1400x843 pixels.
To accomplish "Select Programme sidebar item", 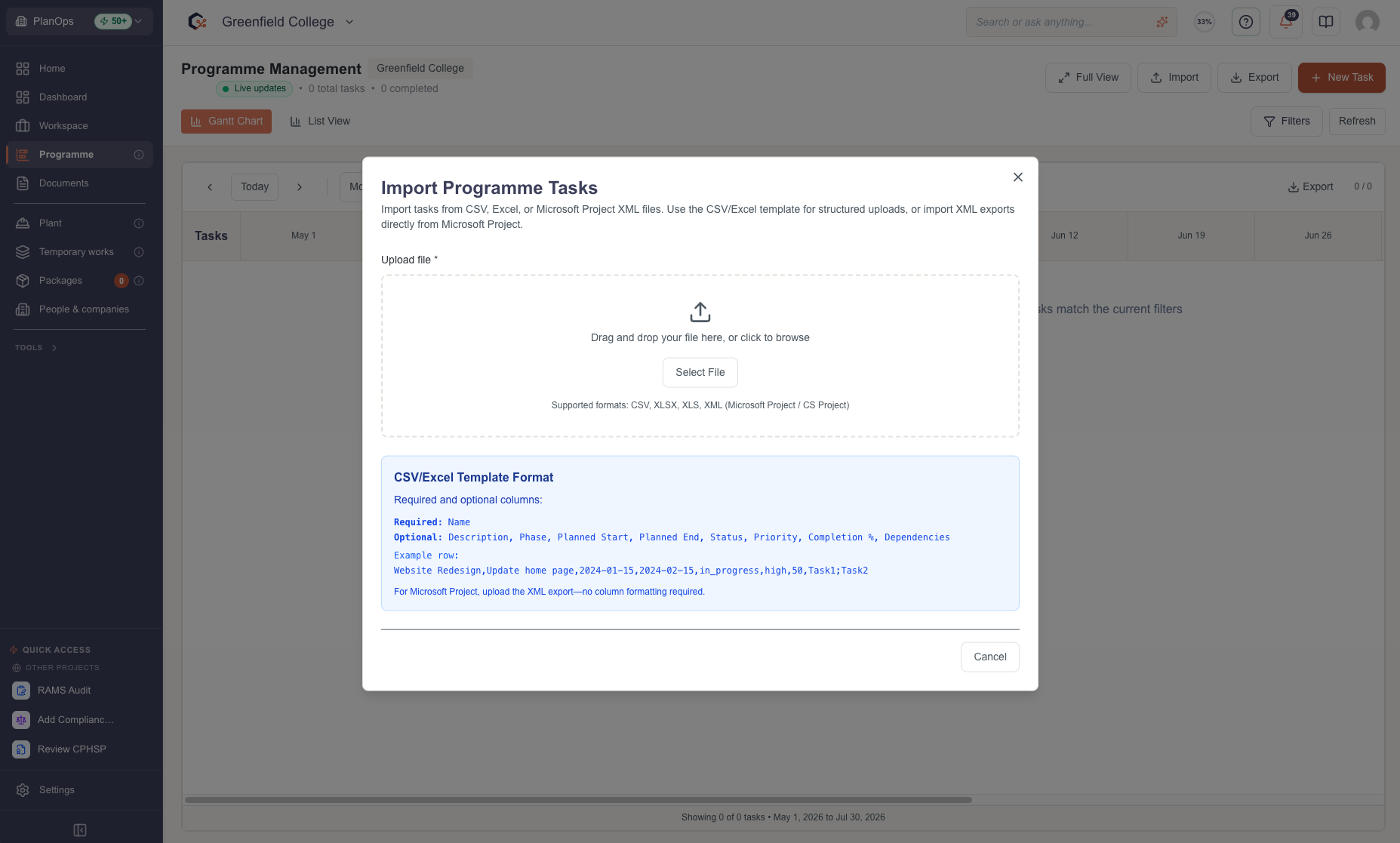I will 80,155.
